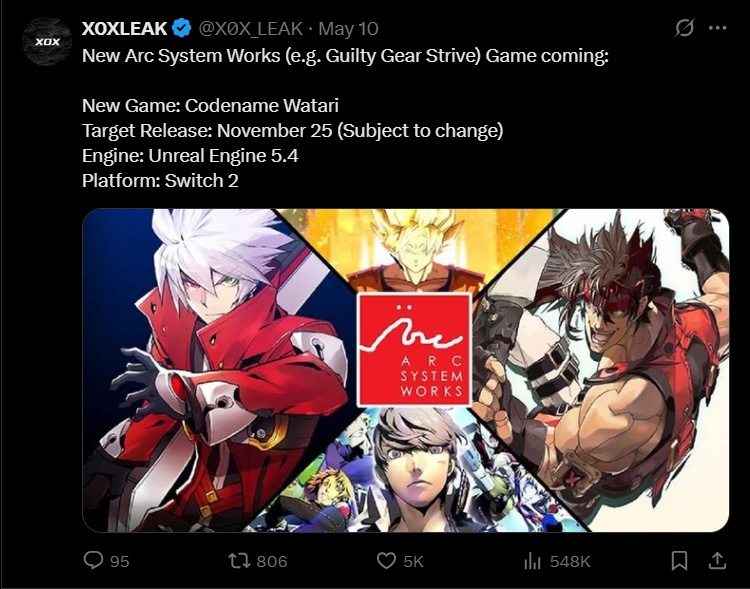Click the 548K views count
The image size is (750, 589).
pos(570,561)
